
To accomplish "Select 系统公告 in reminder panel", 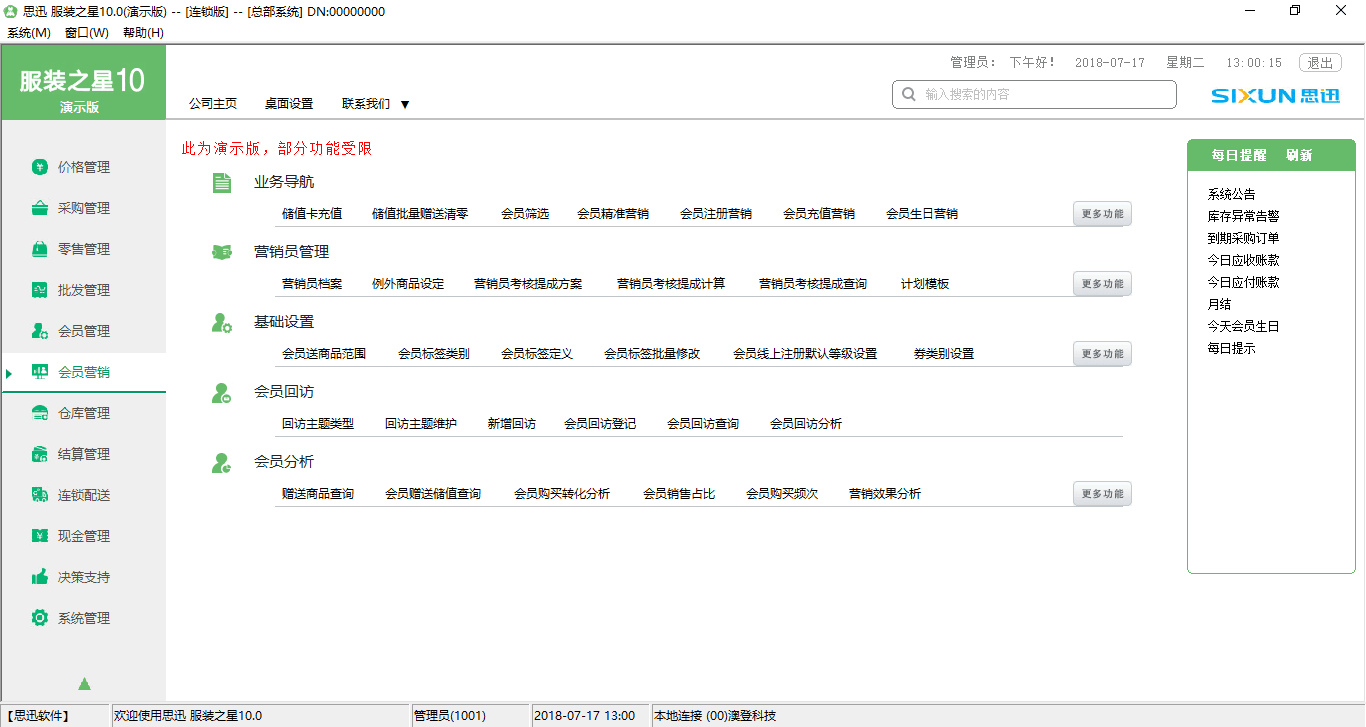I will pyautogui.click(x=1231, y=194).
